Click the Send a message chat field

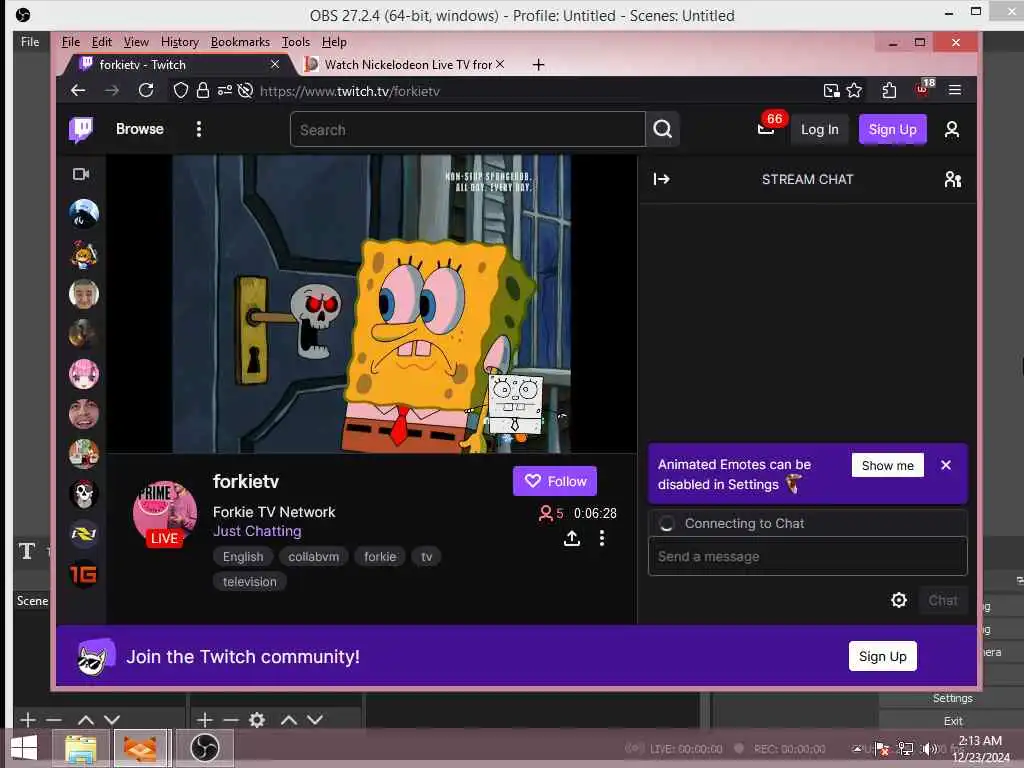[x=807, y=556]
